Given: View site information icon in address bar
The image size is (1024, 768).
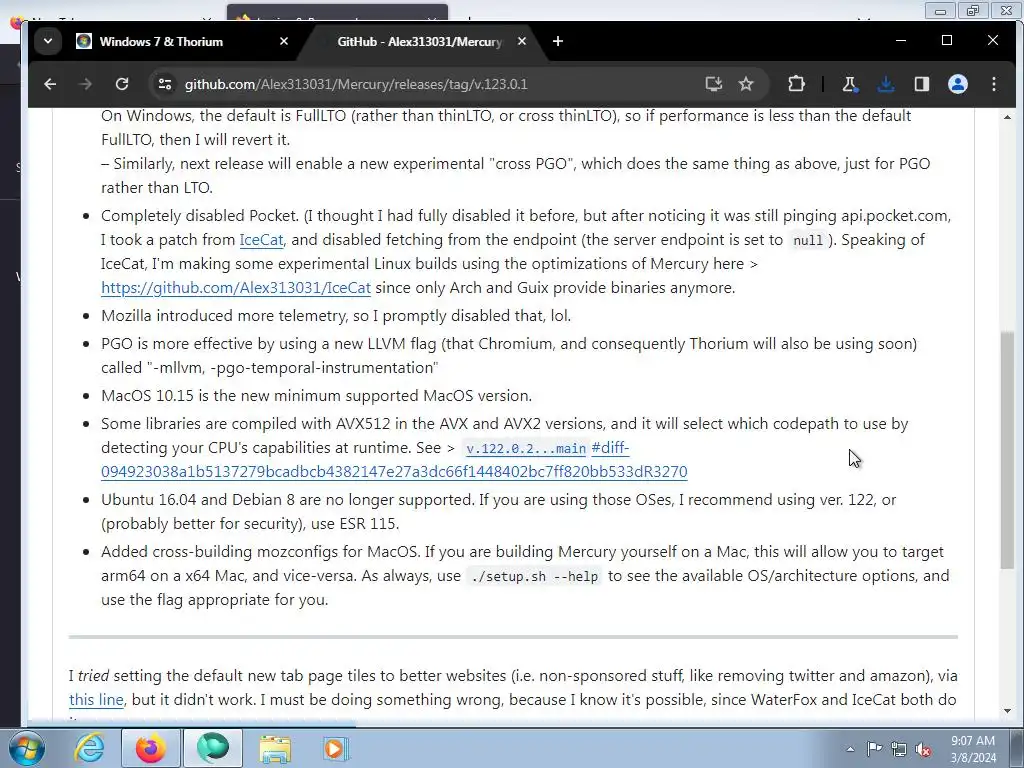Looking at the screenshot, I should 165,84.
